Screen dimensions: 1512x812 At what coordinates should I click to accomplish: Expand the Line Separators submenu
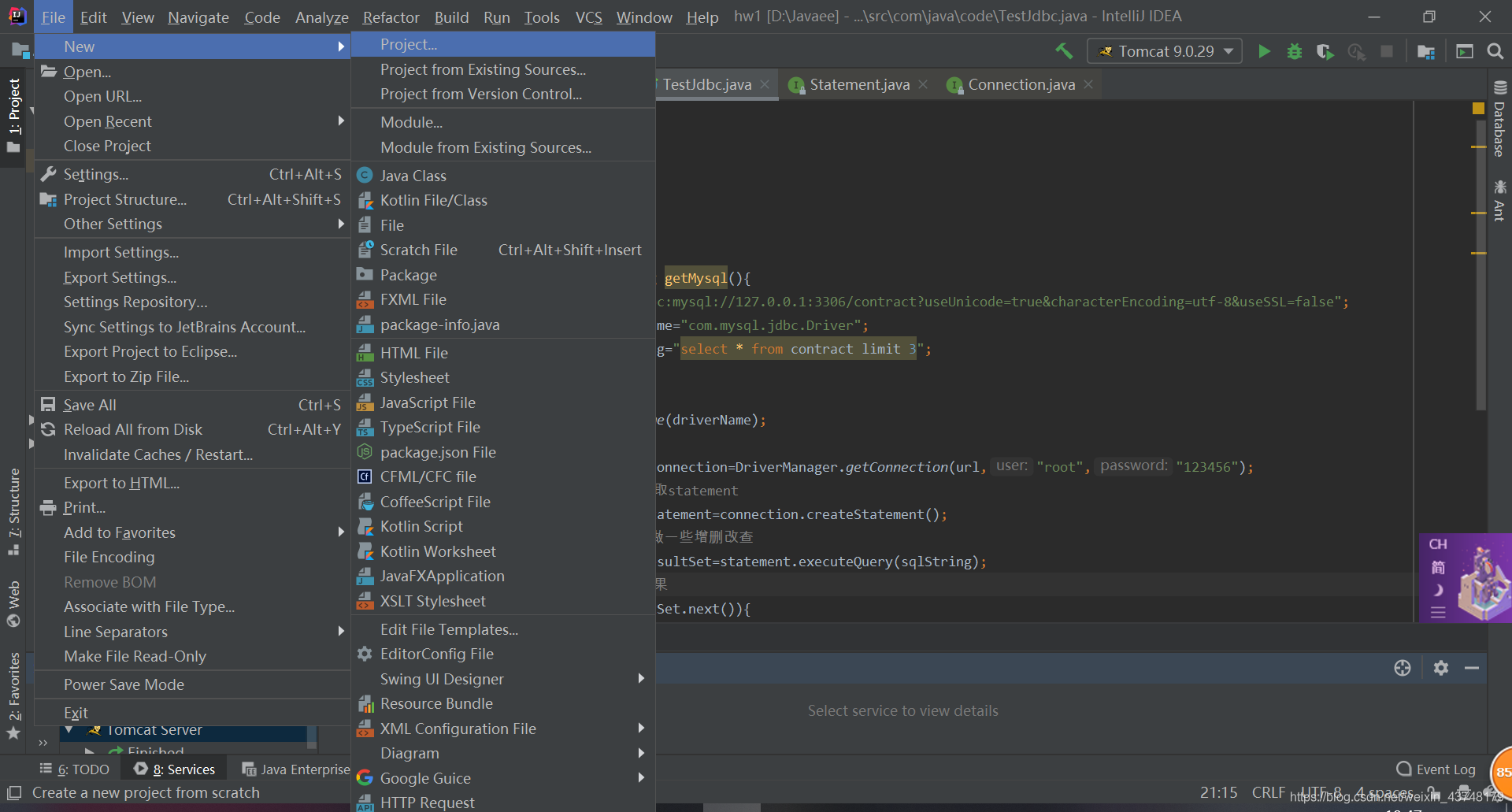point(192,632)
